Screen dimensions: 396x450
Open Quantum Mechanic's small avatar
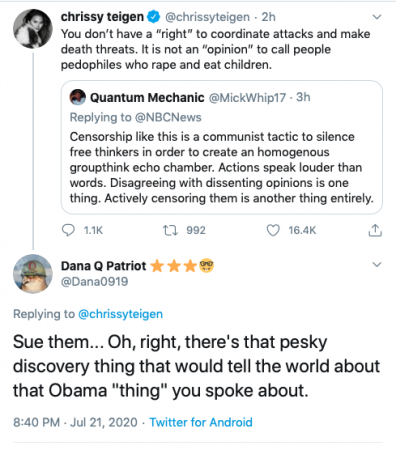click(x=78, y=97)
